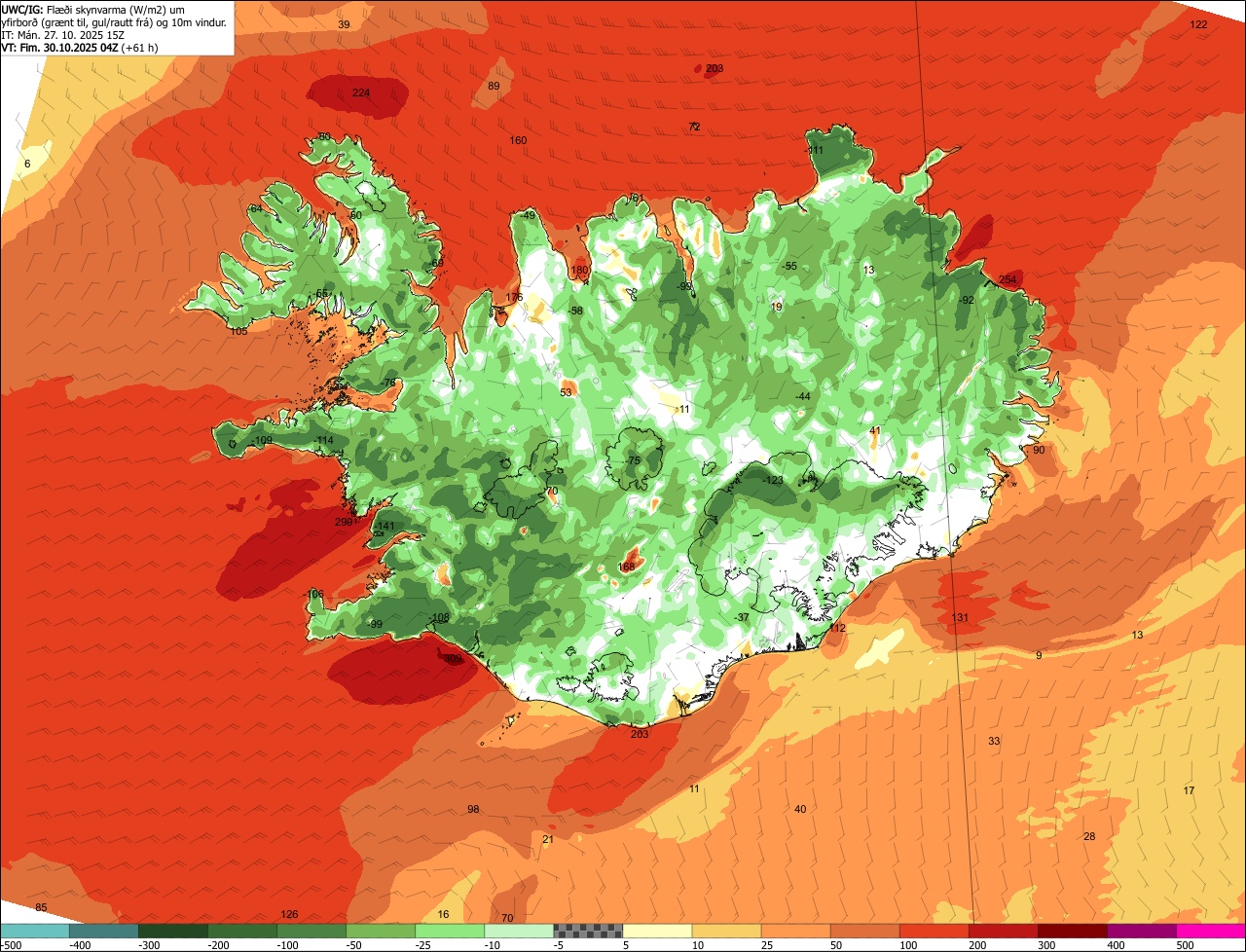Screen dimensions: 1246x952
Task: Click the value 39 on the map
Action: tap(344, 24)
